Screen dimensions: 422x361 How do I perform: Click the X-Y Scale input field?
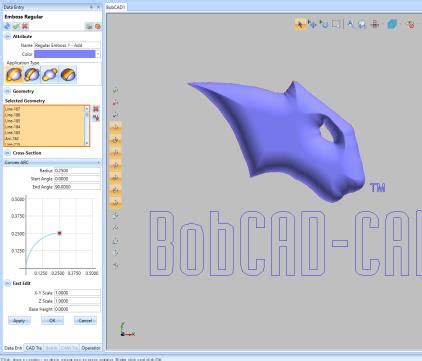(x=77, y=293)
